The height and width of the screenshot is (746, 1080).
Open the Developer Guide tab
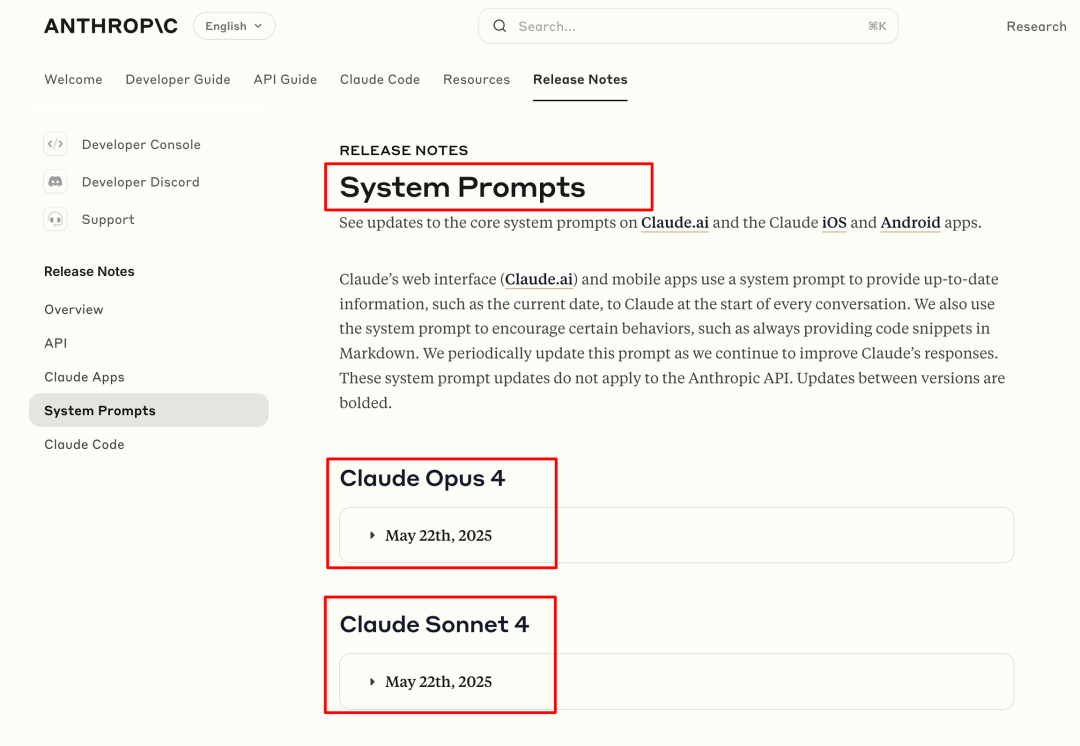(178, 80)
